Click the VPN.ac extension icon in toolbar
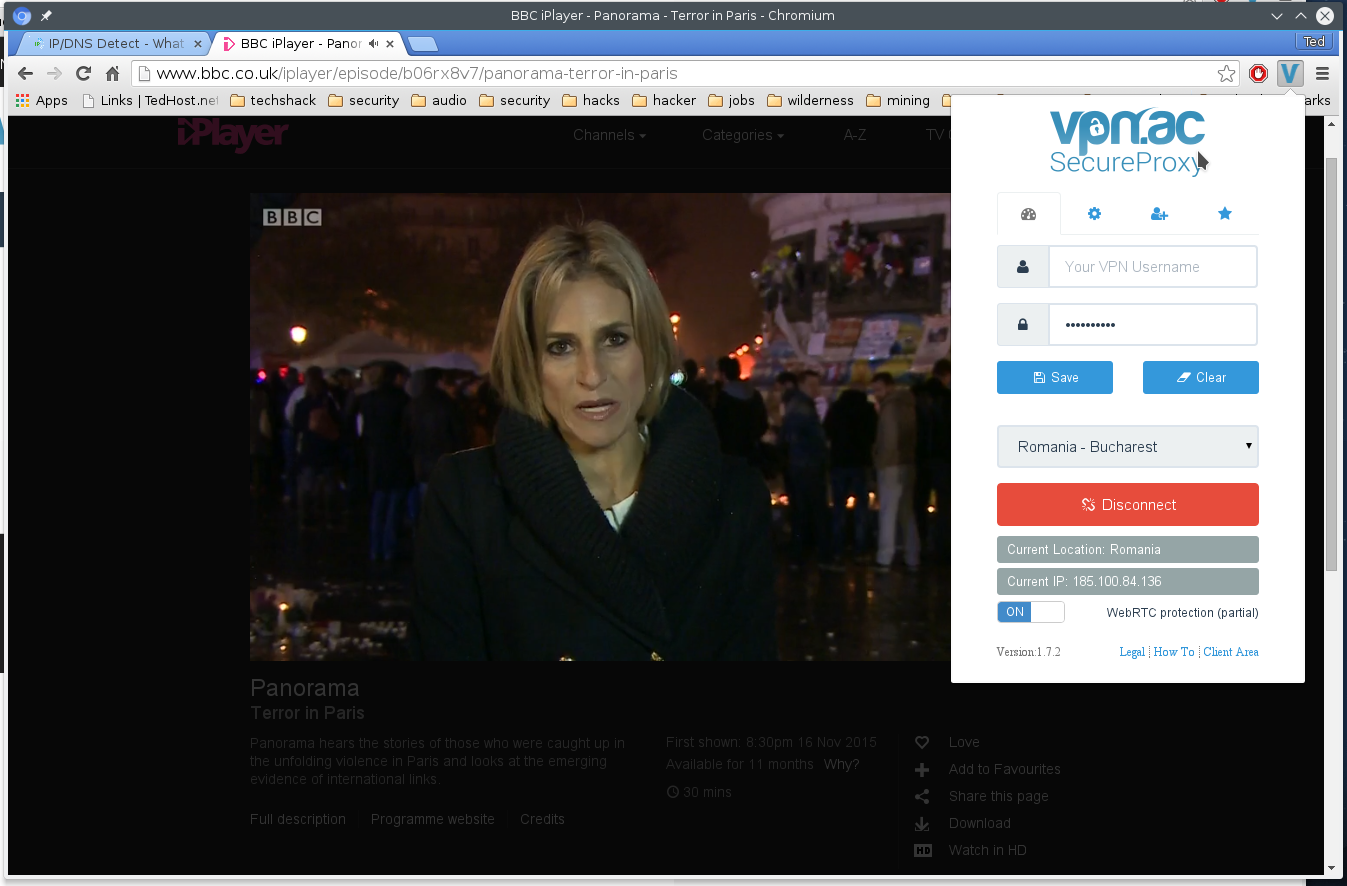Image resolution: width=1347 pixels, height=886 pixels. [1290, 73]
